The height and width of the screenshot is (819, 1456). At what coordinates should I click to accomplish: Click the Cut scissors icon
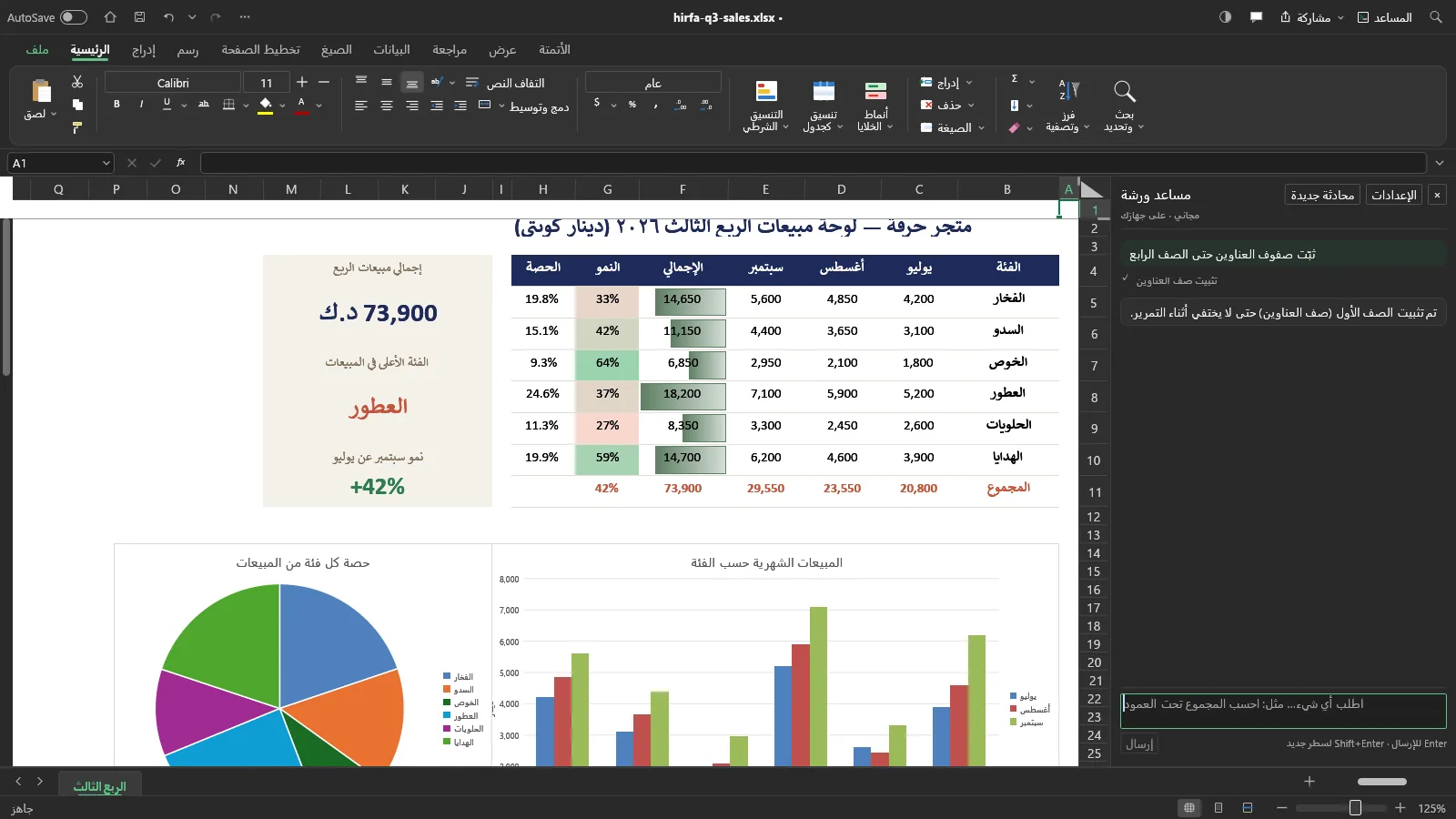pos(77,82)
